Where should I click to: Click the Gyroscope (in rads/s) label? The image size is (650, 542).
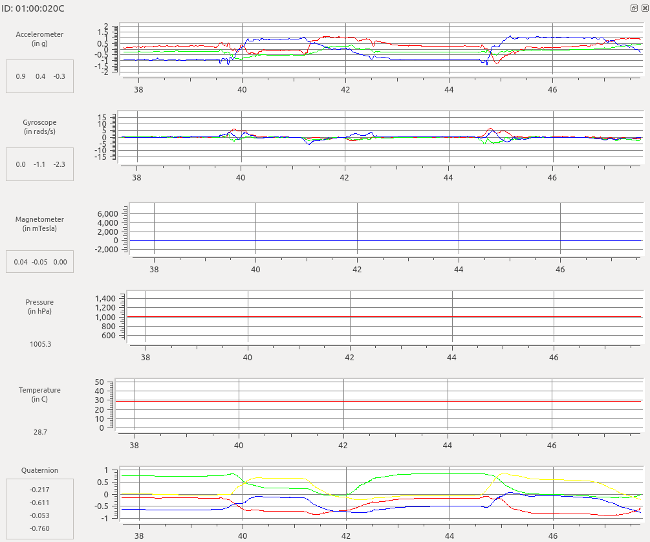pos(39,127)
